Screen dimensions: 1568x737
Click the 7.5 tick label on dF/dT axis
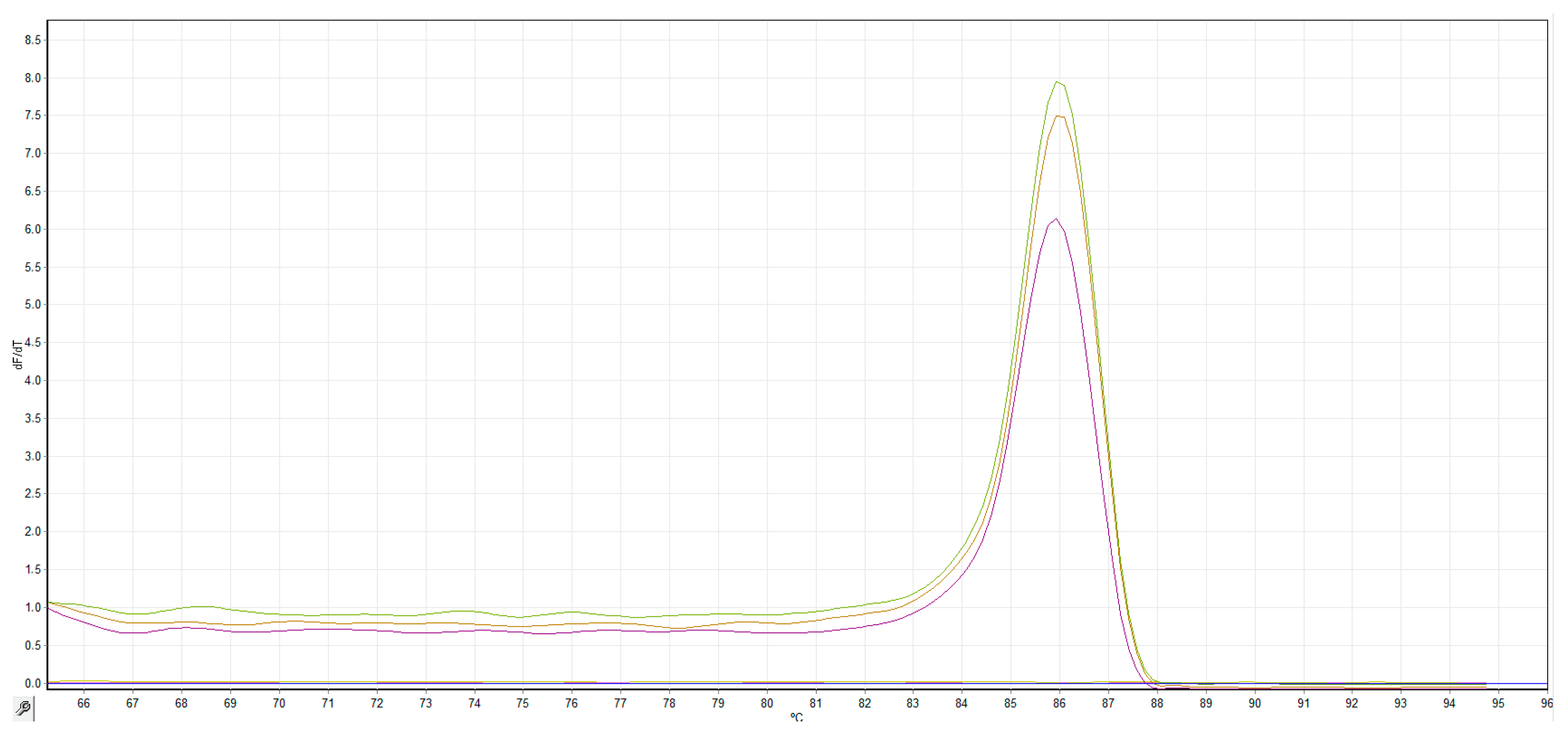[33, 116]
